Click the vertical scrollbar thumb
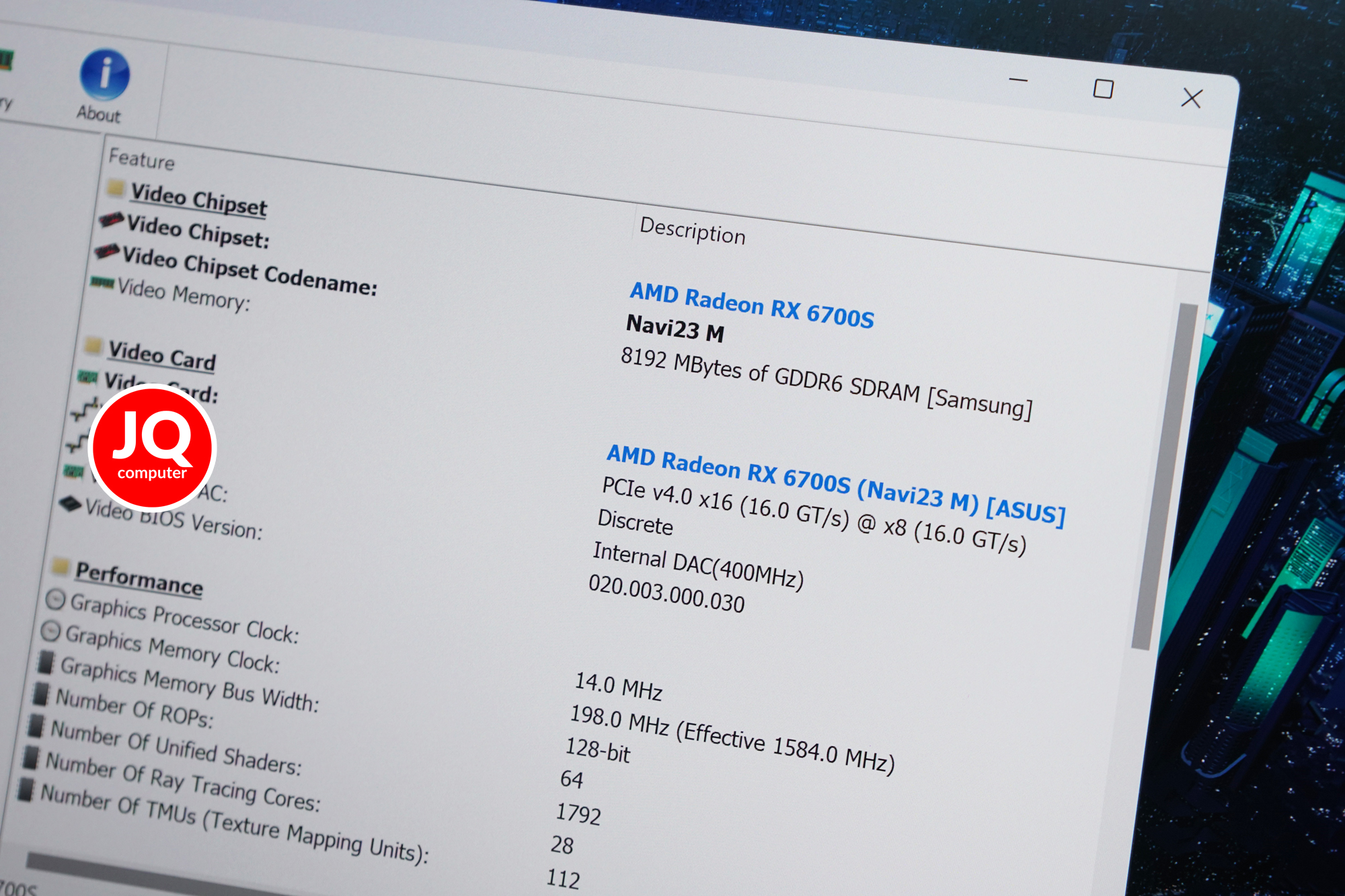This screenshot has width=1345, height=896. click(1164, 477)
